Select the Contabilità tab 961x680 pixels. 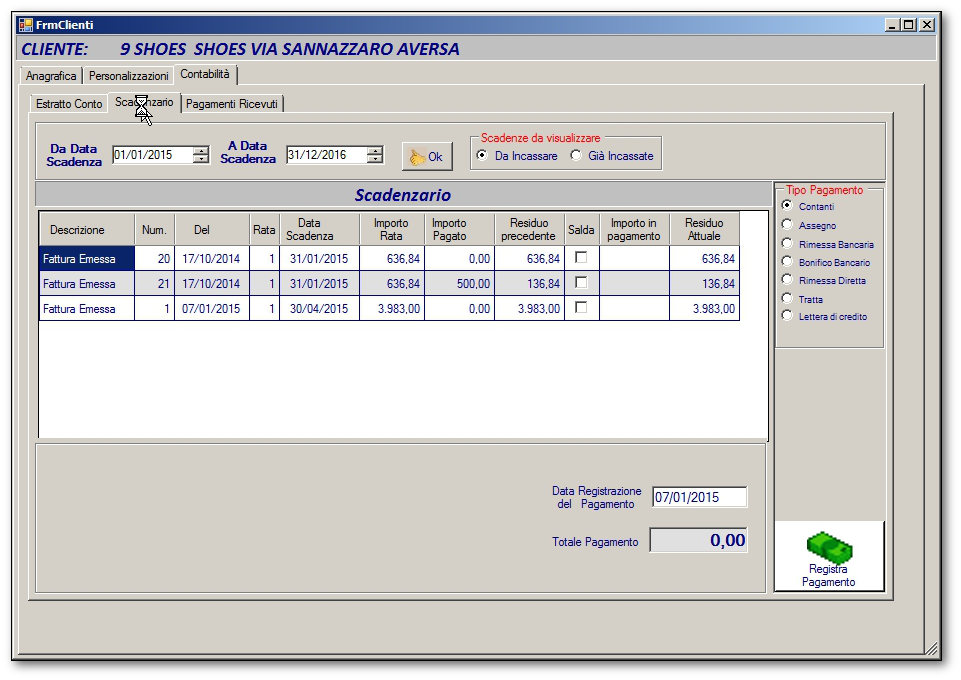[205, 74]
